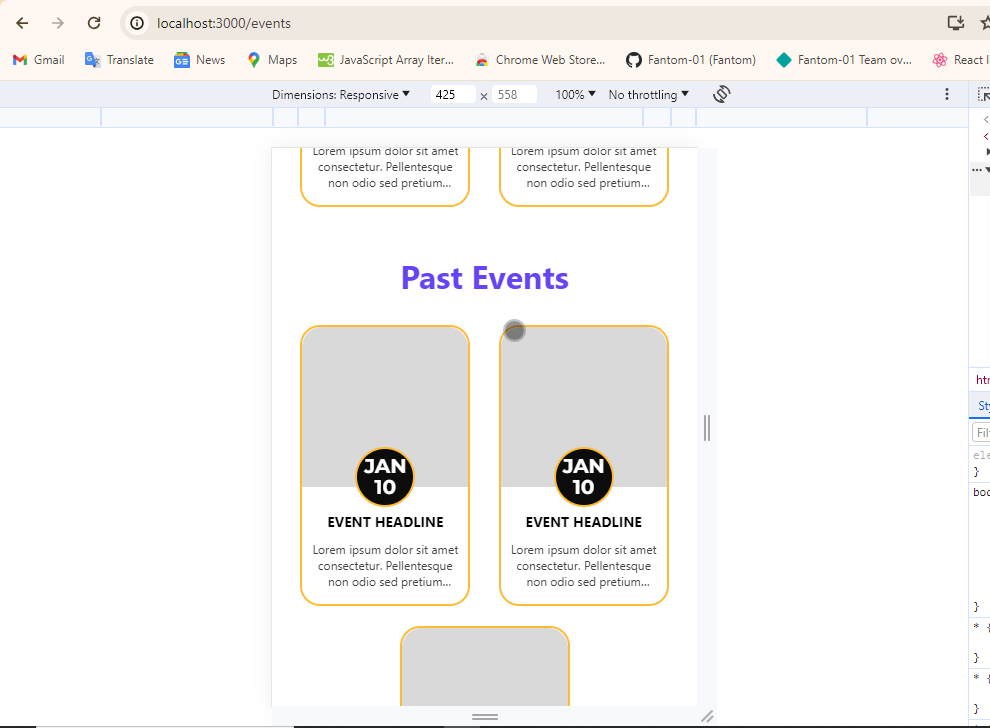Click EVENT HEADLINE on left card
Image resolution: width=990 pixels, height=728 pixels.
pos(385,522)
